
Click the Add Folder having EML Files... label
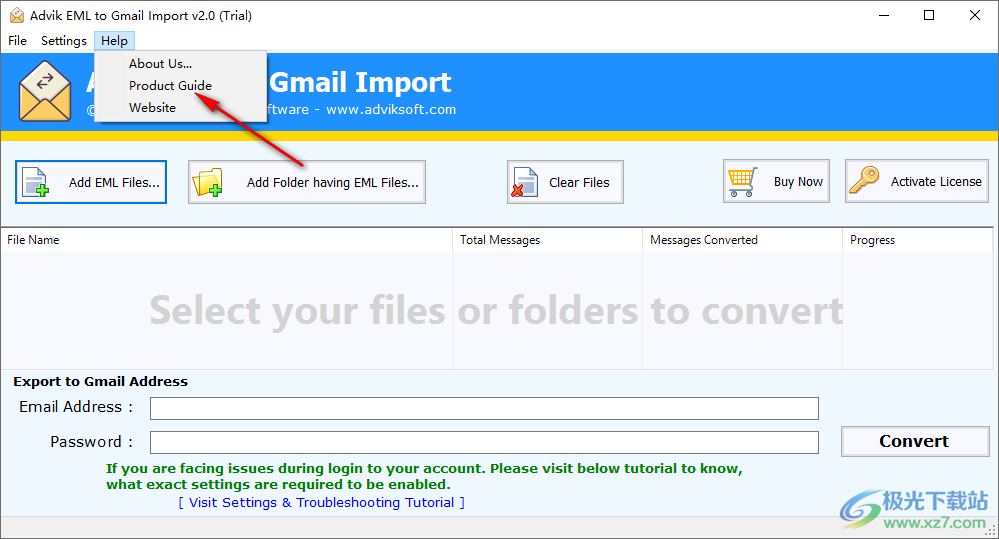(x=333, y=183)
